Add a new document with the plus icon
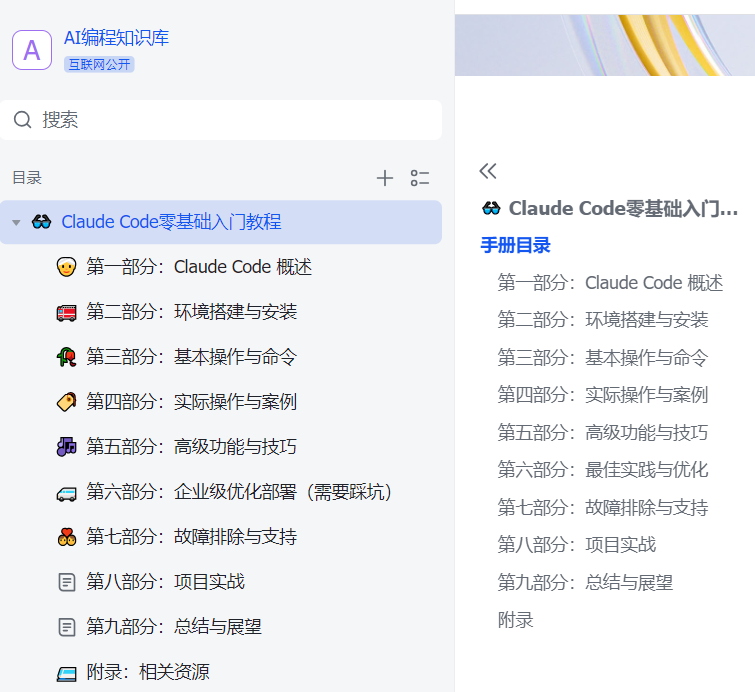Image resolution: width=755 pixels, height=692 pixels. 385,178
